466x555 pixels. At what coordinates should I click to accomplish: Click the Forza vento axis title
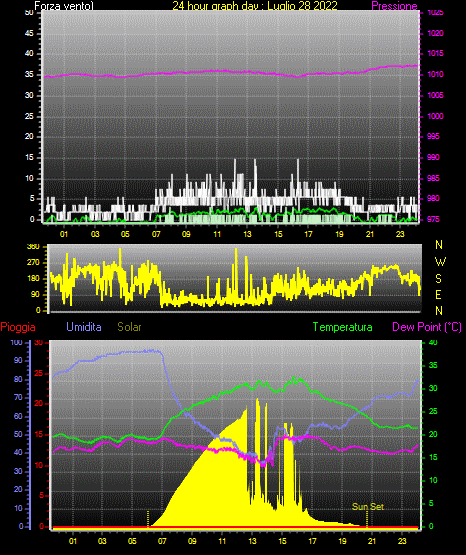coord(64,6)
